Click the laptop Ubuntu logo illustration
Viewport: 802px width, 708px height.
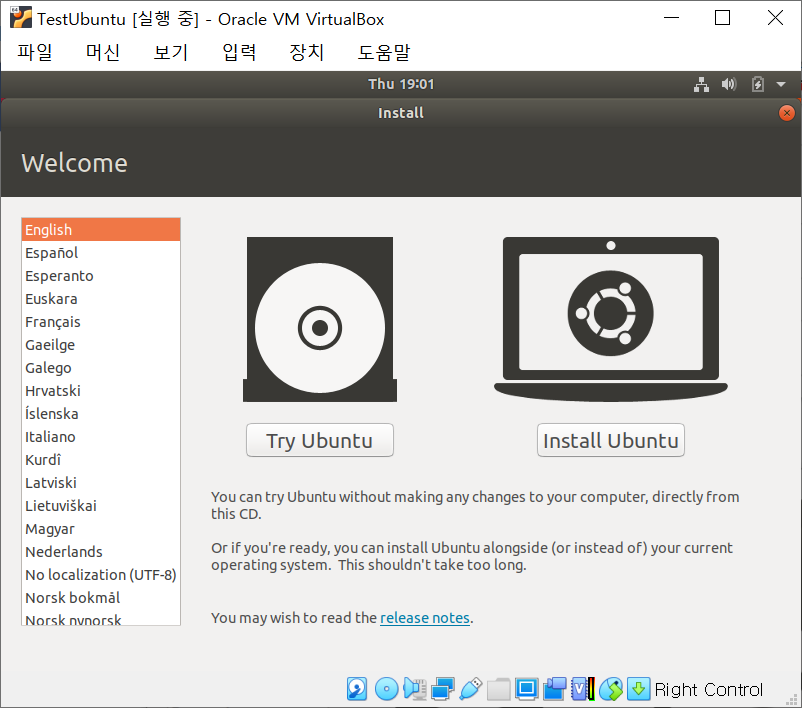(611, 319)
